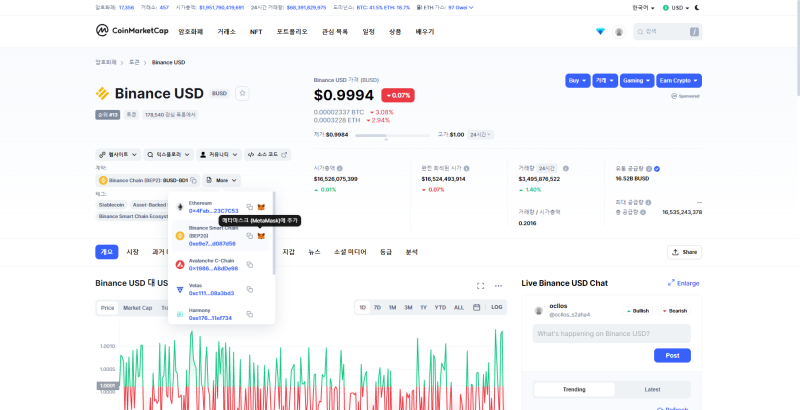Copy the Avalanche C-Chain address
The height and width of the screenshot is (410, 800).
click(x=249, y=265)
